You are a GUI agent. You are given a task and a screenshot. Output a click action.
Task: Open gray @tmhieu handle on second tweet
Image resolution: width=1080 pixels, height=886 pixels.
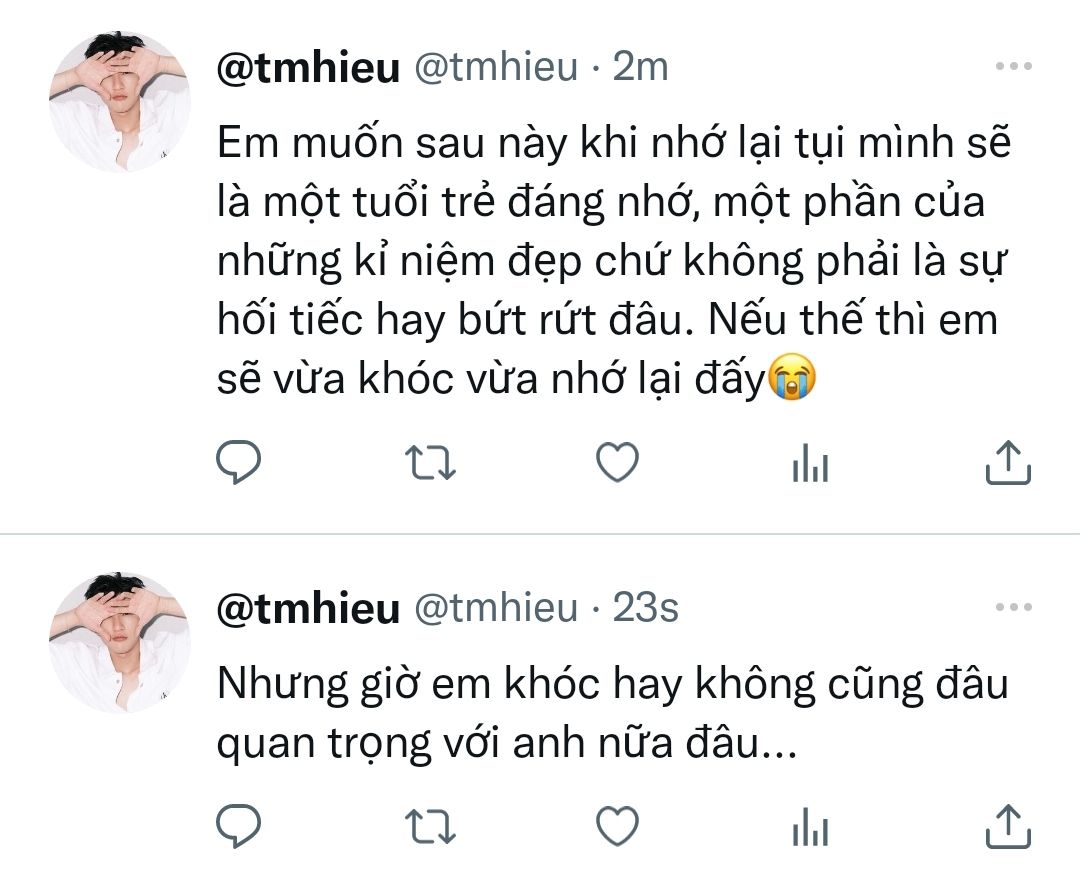point(495,608)
